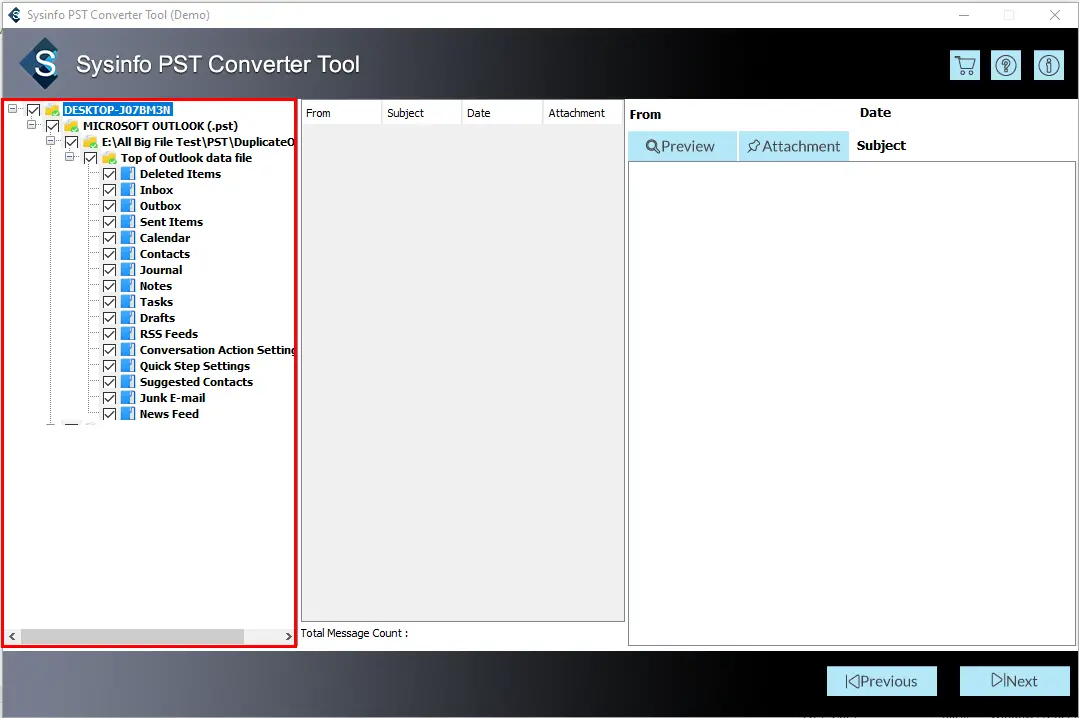Screen dimensions: 1079x718
Task: Uncheck the RSS Feeds checkbox
Action: 110,334
